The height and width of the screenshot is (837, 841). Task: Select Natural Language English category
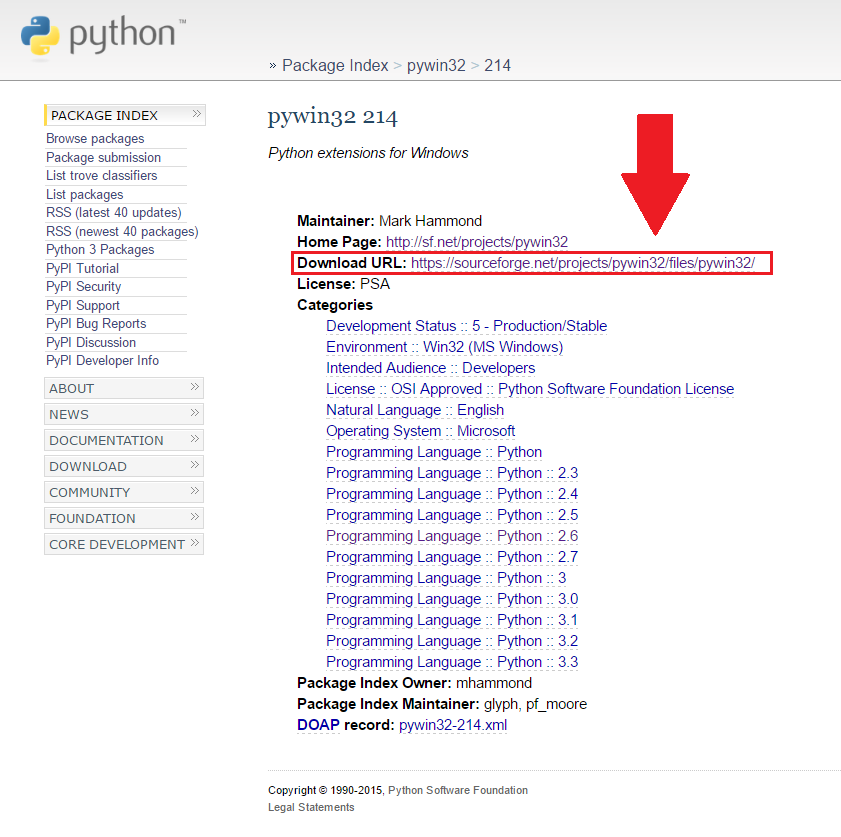415,410
